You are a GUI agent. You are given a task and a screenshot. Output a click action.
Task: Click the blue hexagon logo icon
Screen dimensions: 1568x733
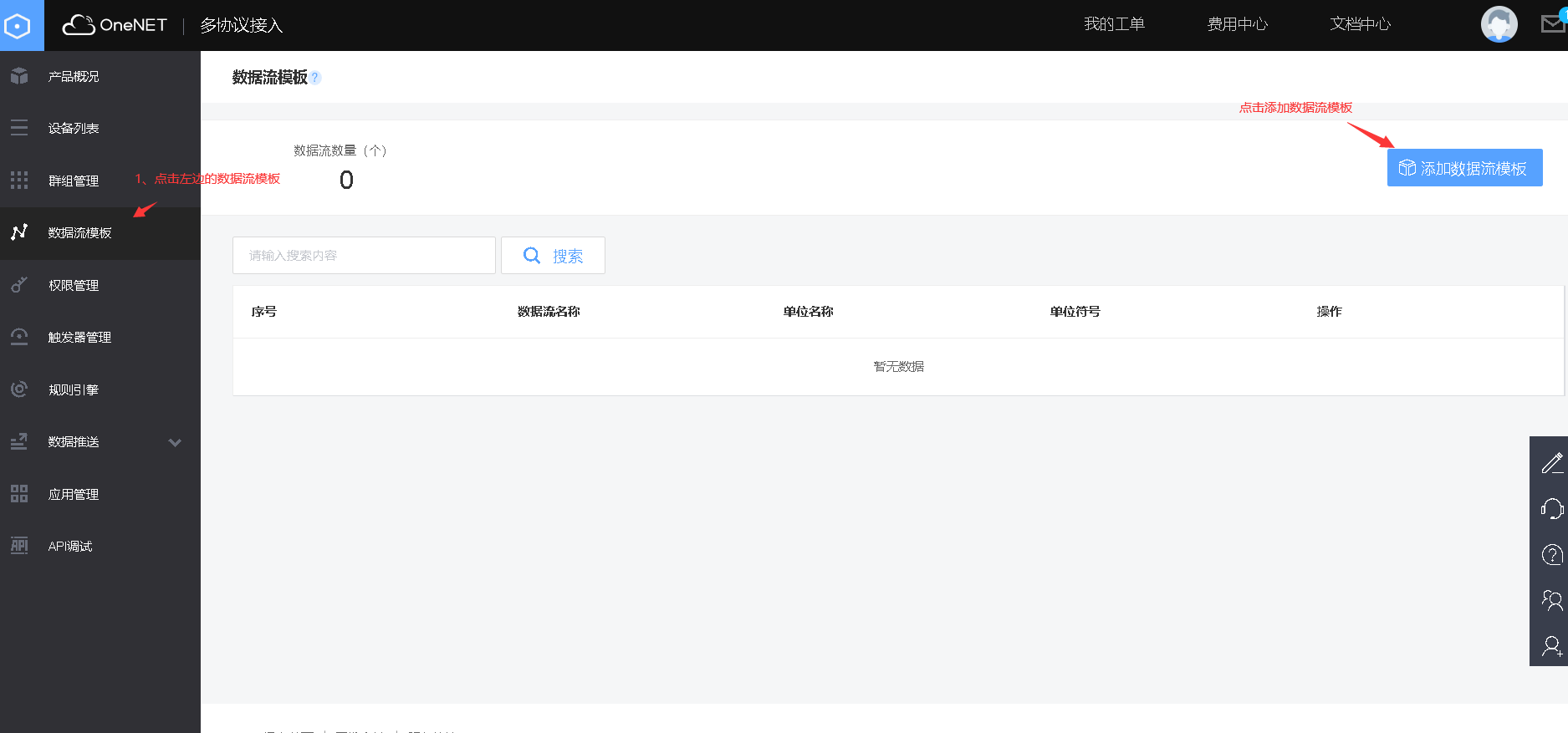18,25
